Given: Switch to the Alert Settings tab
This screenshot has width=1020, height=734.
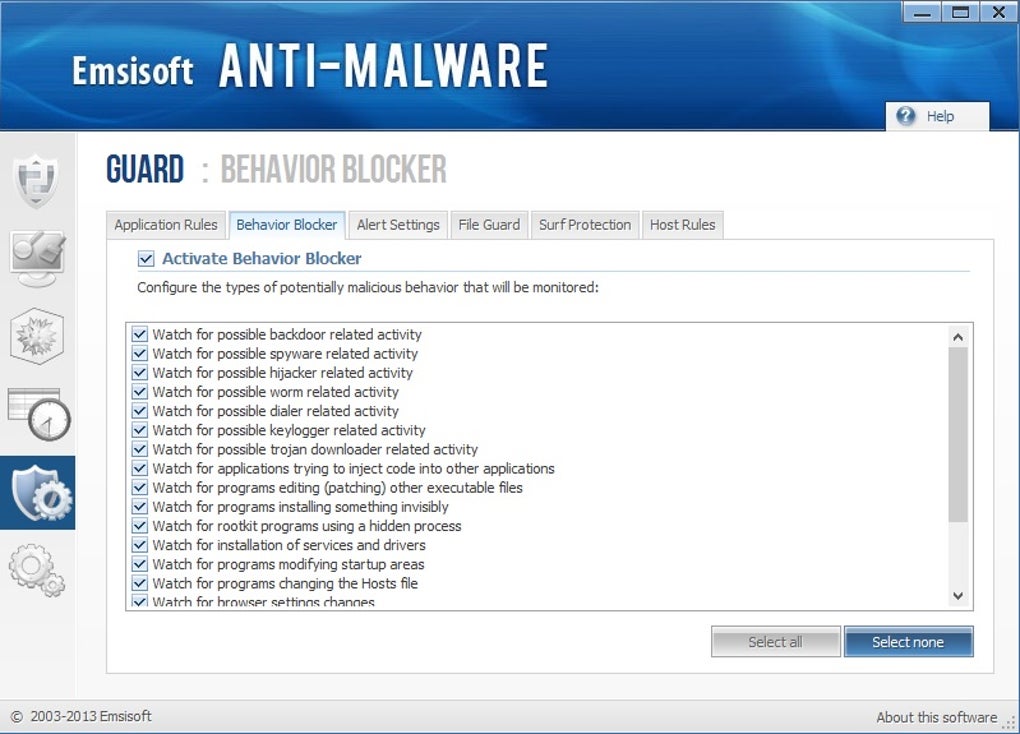Looking at the screenshot, I should coord(398,225).
